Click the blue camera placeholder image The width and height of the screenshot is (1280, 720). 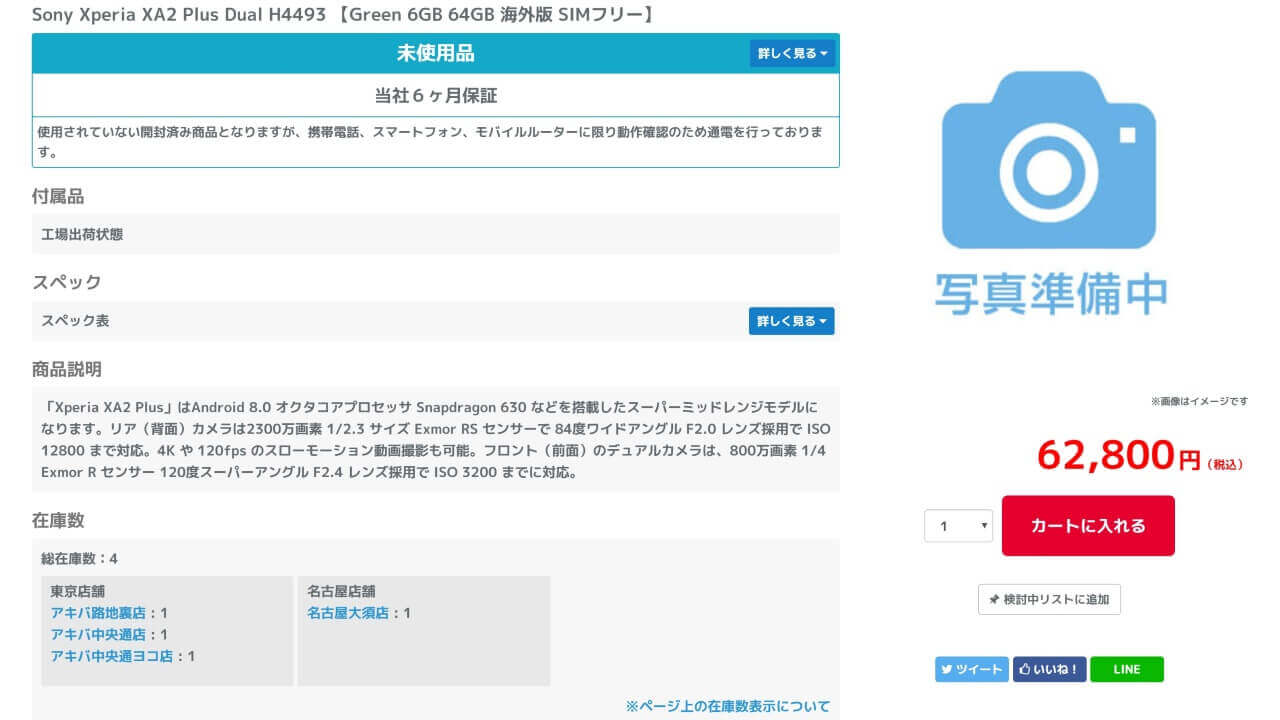(x=1049, y=160)
